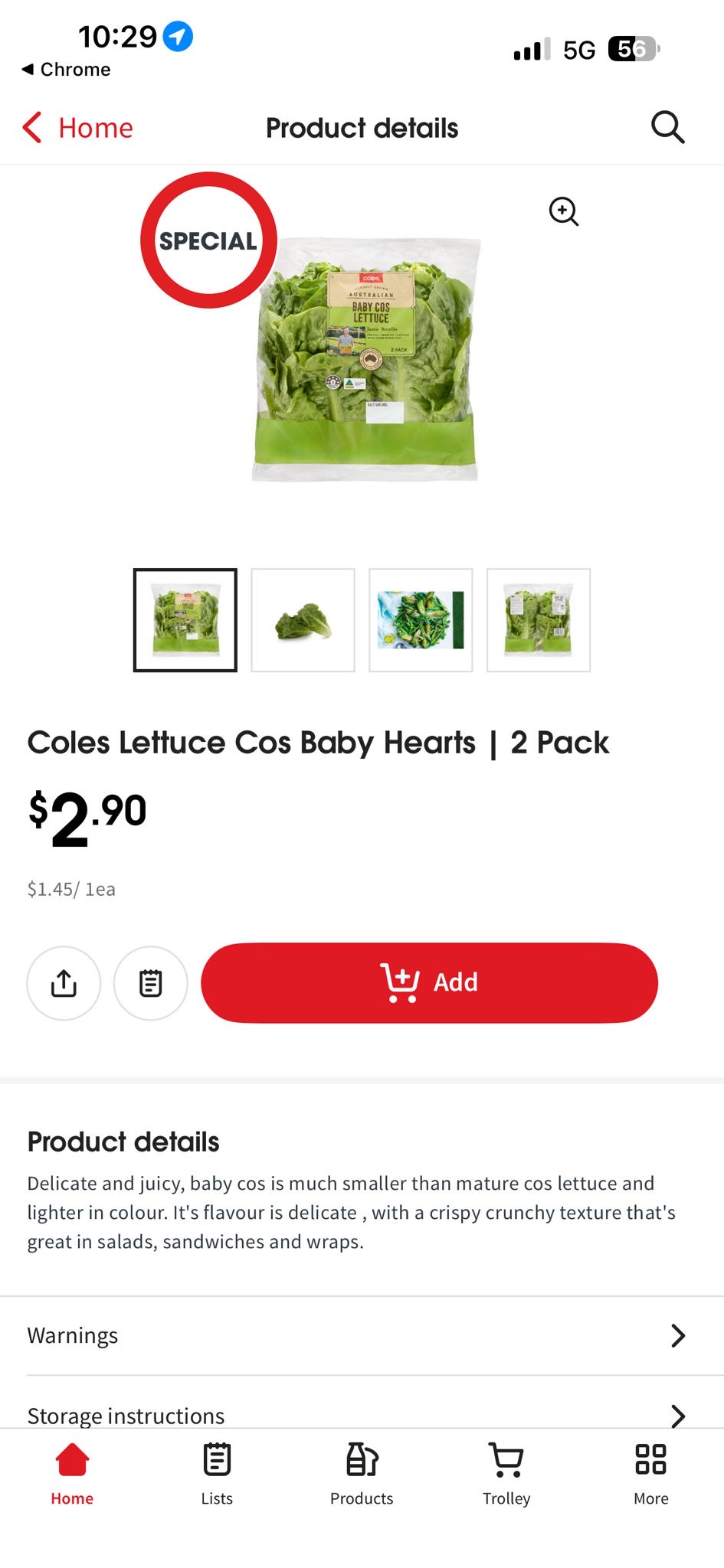Open the Trolley tab

point(506,1474)
